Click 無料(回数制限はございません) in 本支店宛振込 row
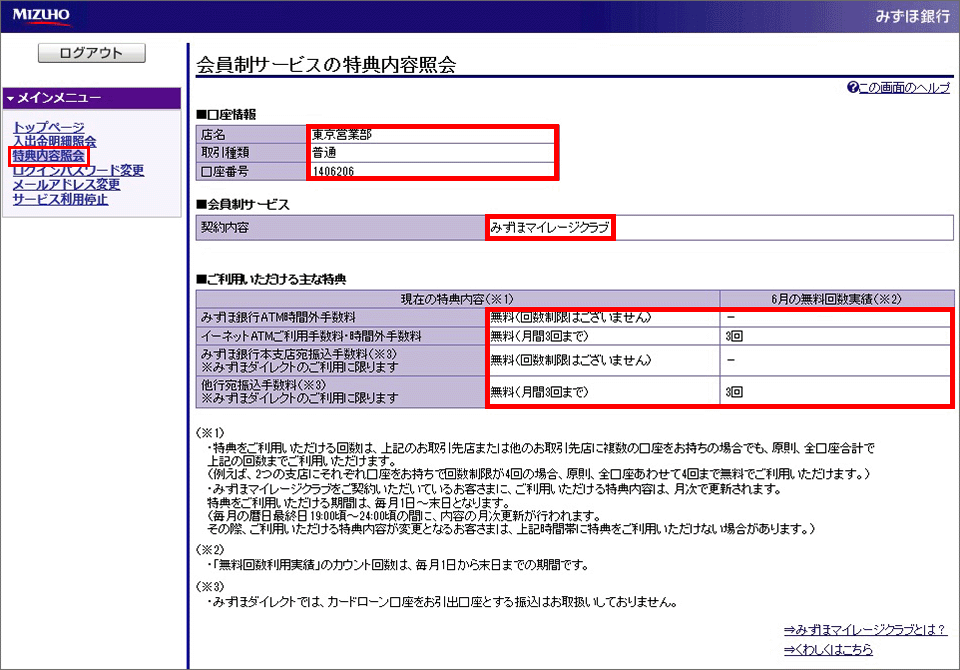 (571, 361)
